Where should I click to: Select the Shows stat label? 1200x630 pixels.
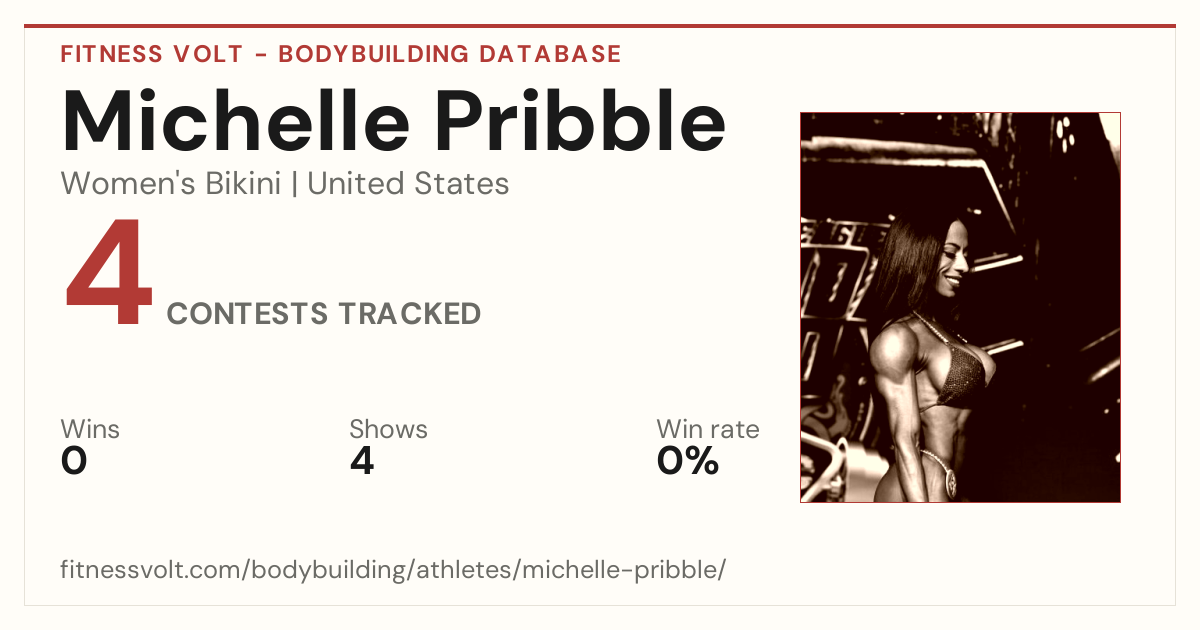coord(388,430)
